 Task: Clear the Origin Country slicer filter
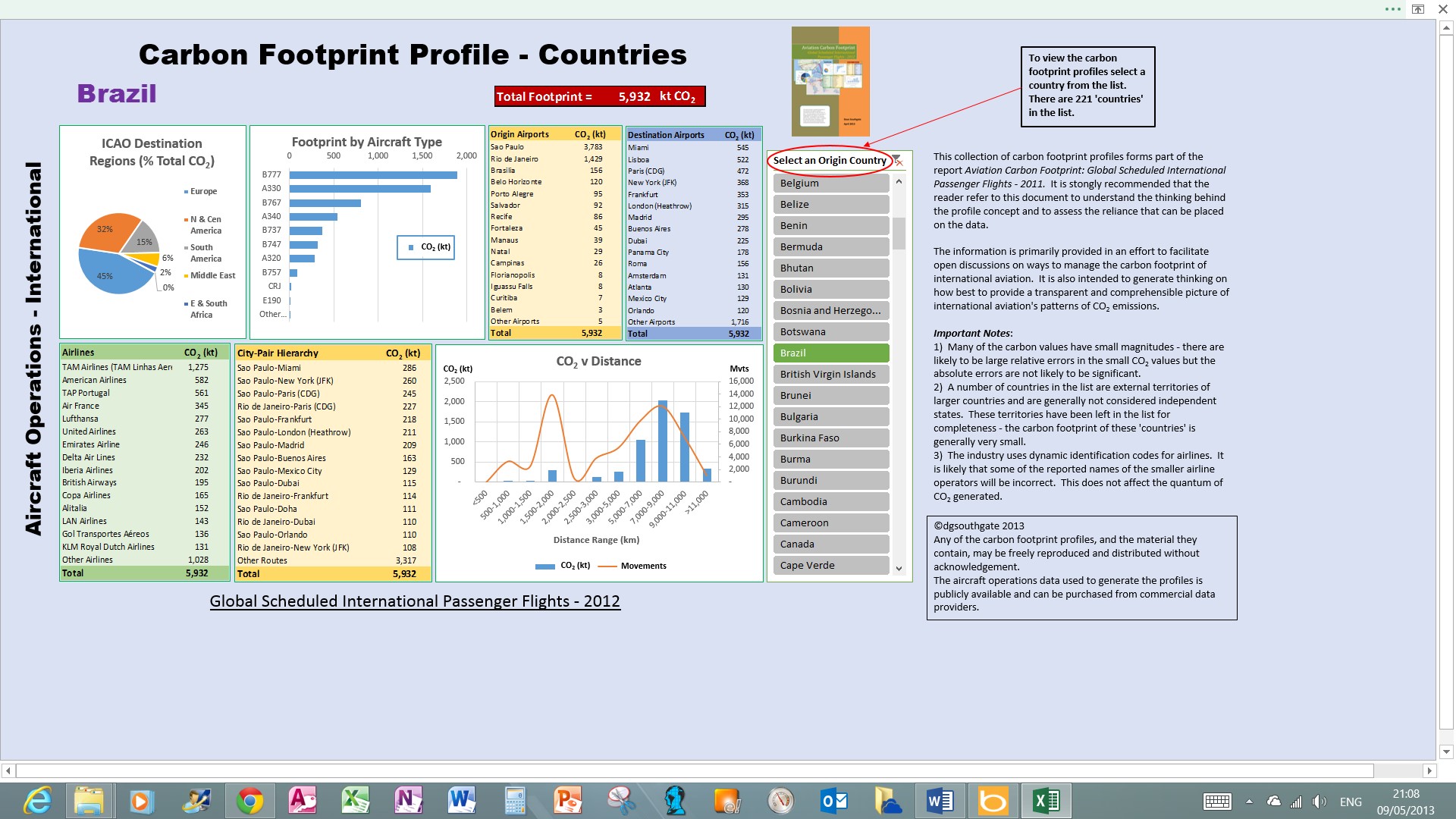coord(898,161)
